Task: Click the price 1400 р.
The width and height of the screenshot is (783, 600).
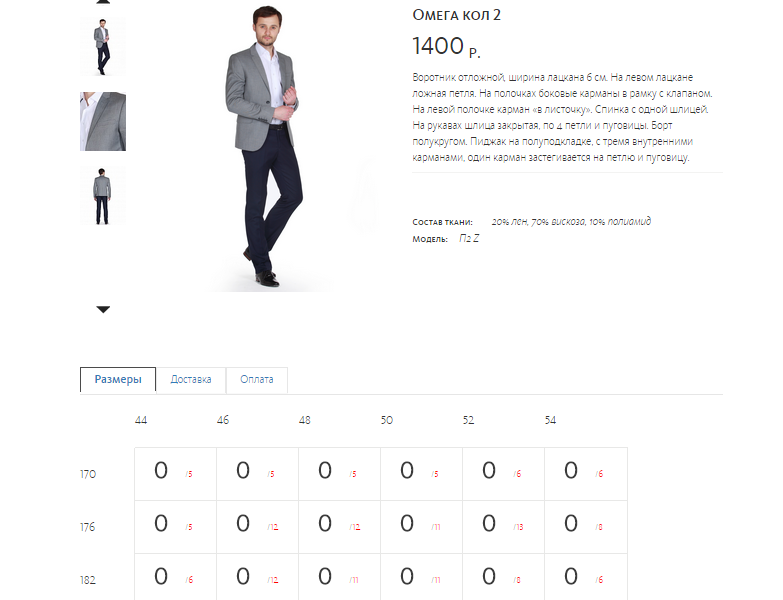Action: point(446,46)
